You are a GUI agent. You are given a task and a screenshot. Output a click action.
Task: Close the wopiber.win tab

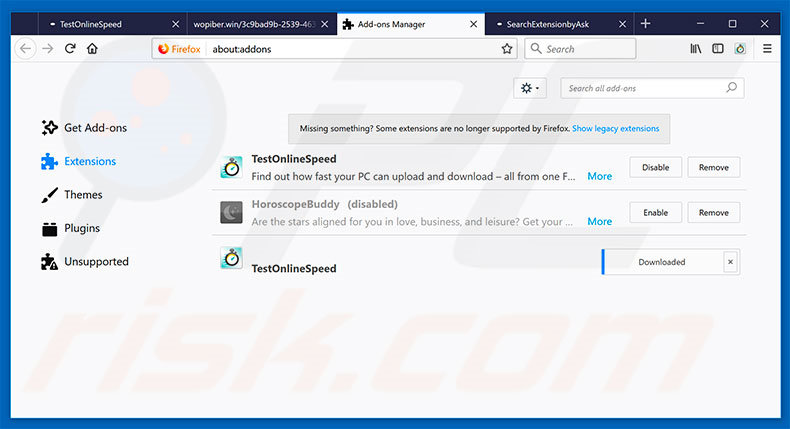click(x=324, y=24)
